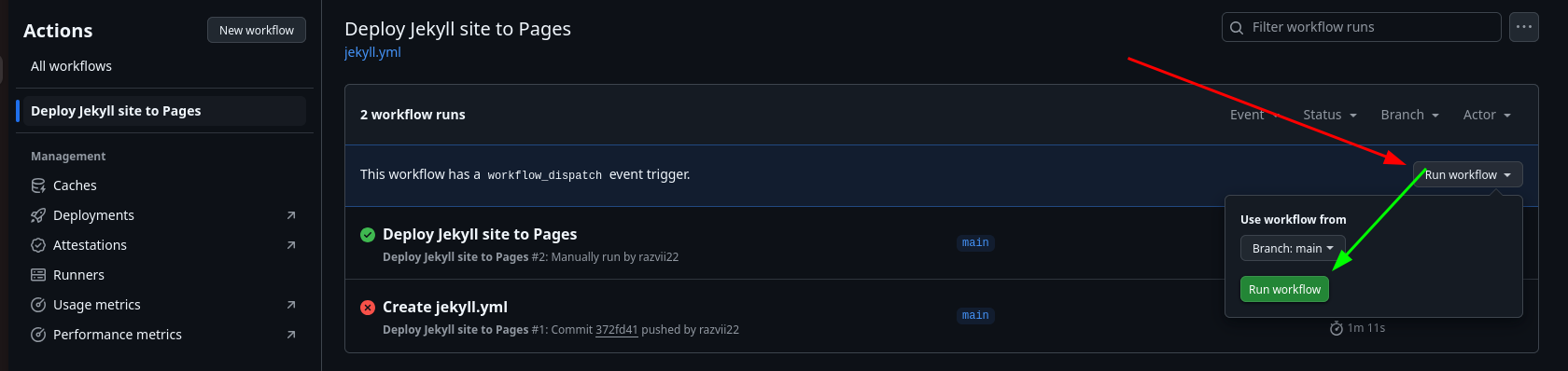Open the Actor filter dropdown
Image resolution: width=1568 pixels, height=371 pixels.
[1487, 115]
